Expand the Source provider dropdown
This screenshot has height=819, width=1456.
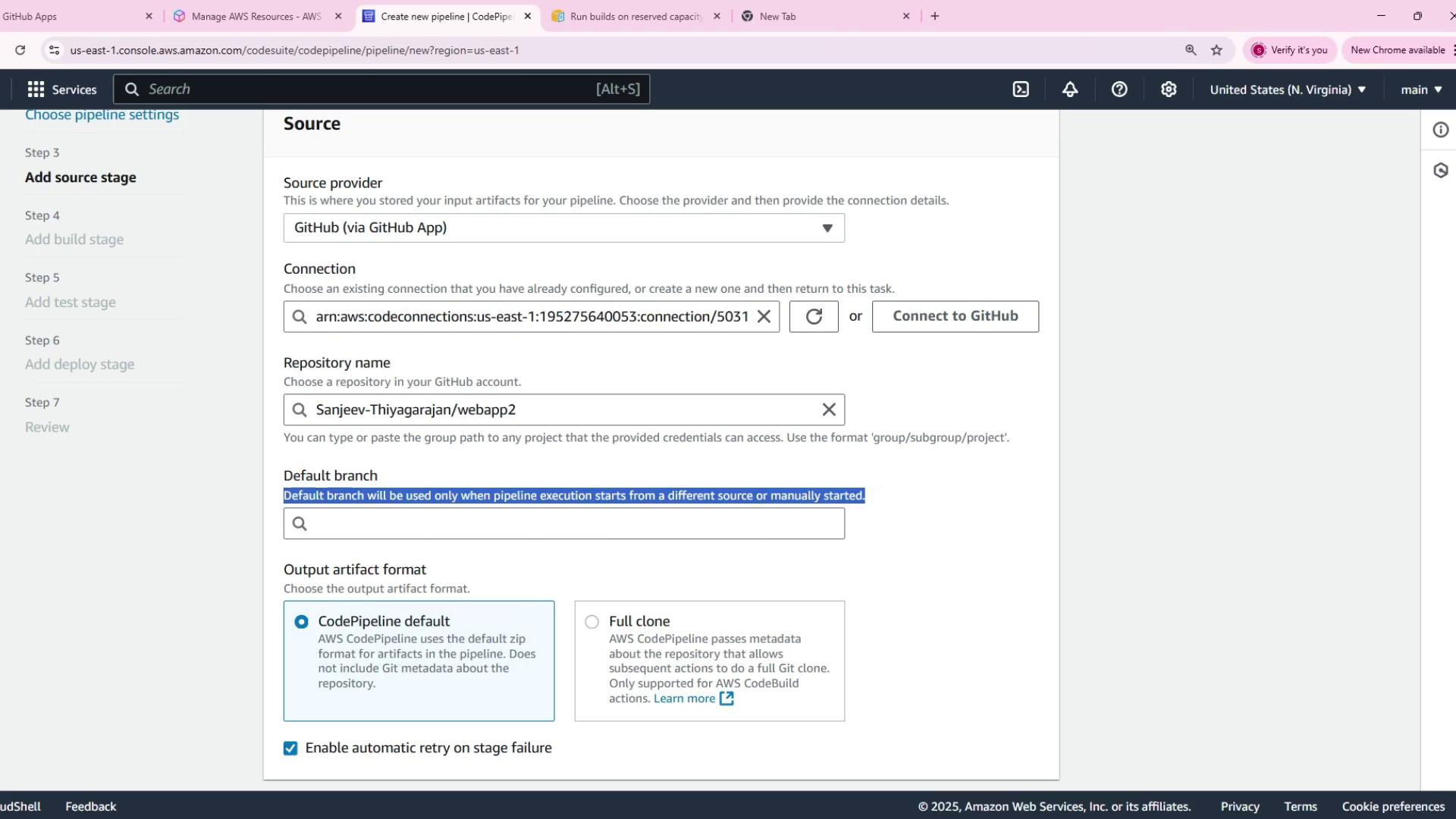(x=564, y=228)
